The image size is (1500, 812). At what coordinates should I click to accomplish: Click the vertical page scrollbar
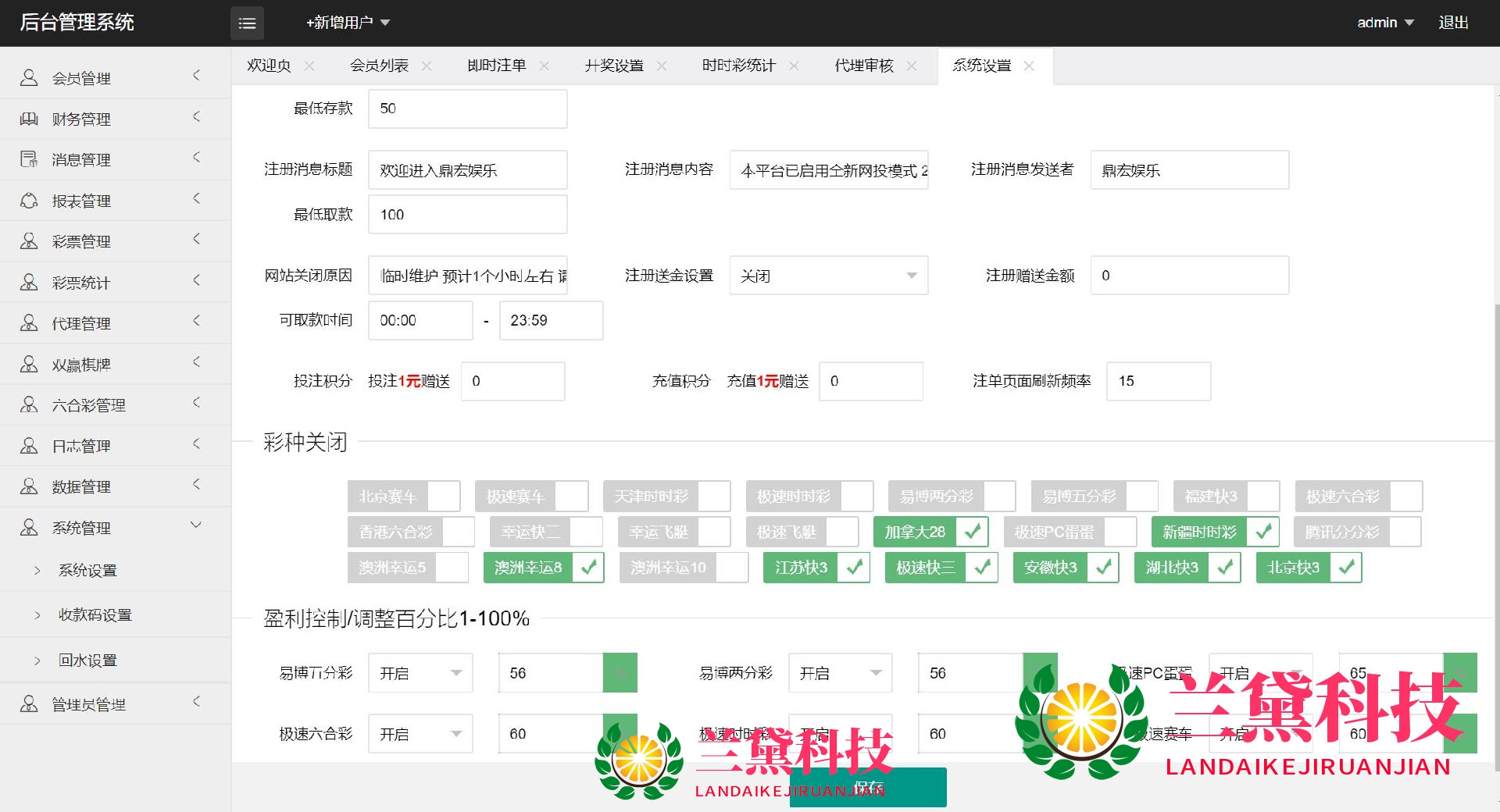[1495, 468]
